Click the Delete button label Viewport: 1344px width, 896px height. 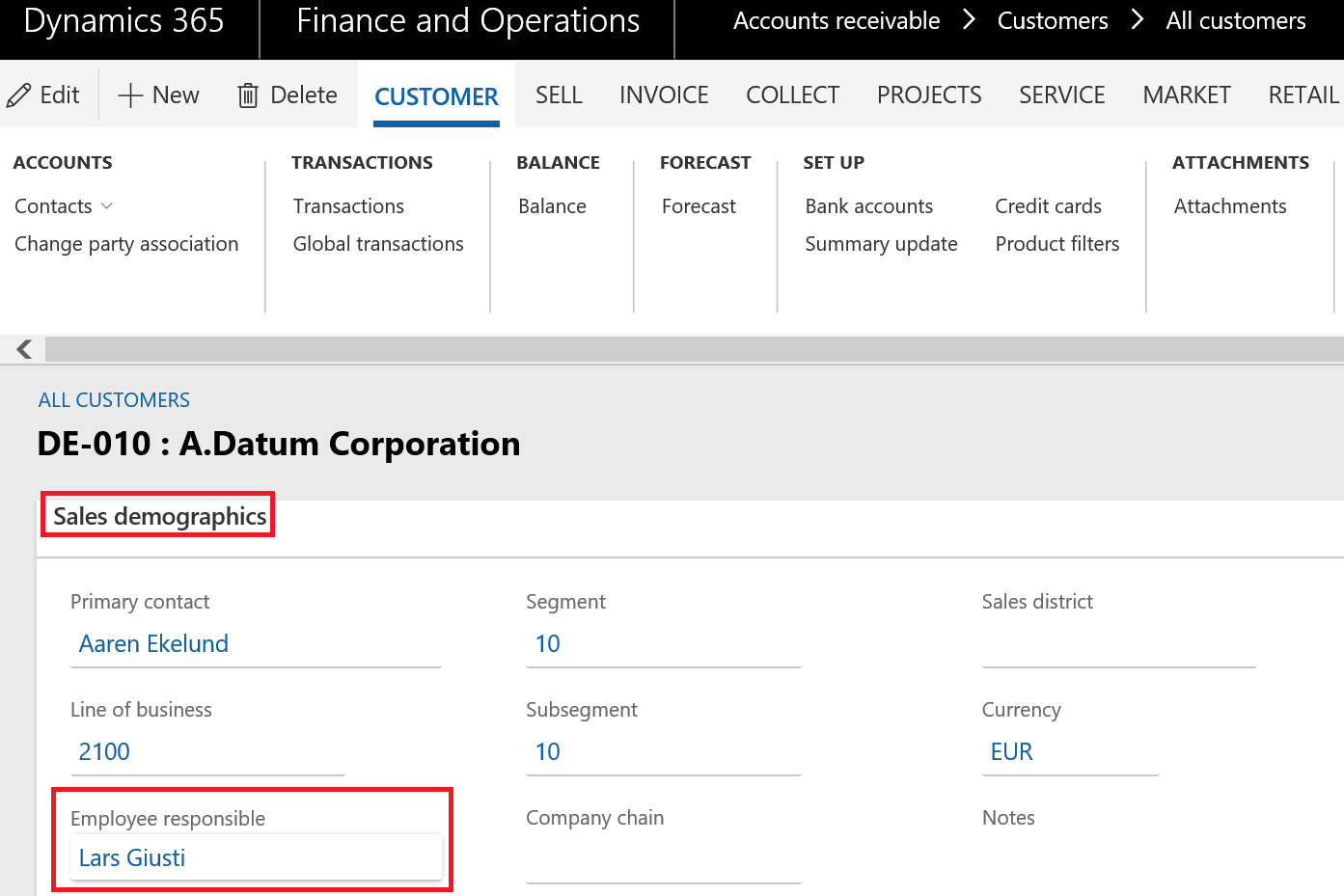click(x=304, y=95)
